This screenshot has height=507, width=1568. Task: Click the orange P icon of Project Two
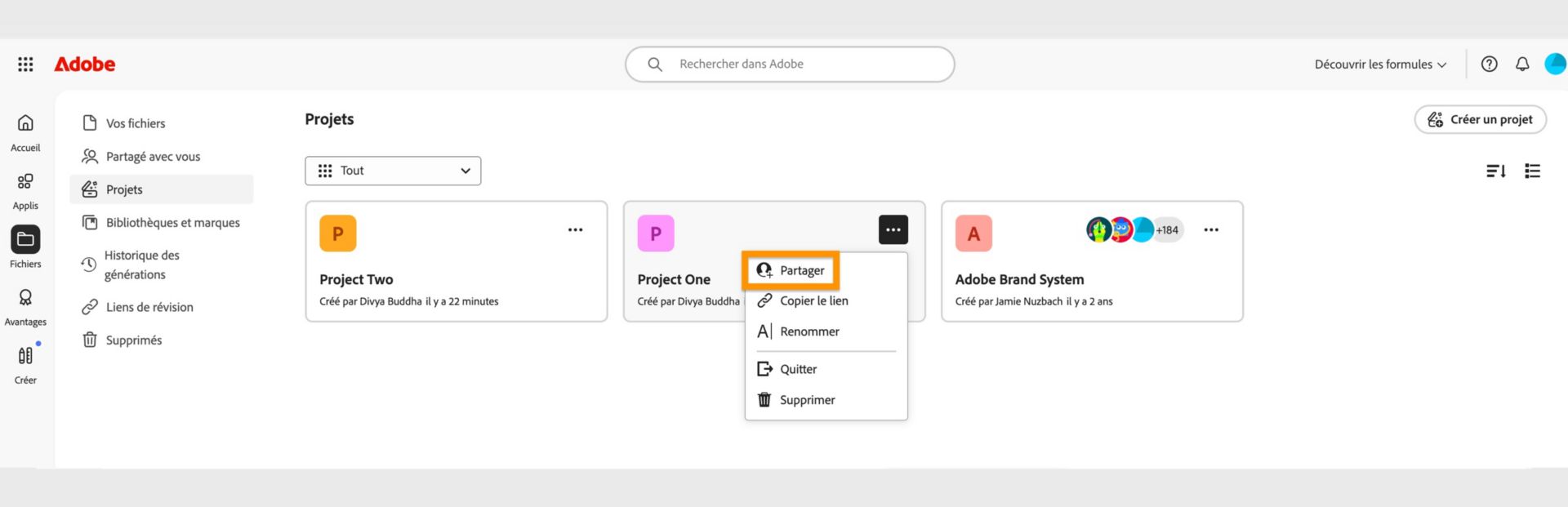click(x=338, y=233)
